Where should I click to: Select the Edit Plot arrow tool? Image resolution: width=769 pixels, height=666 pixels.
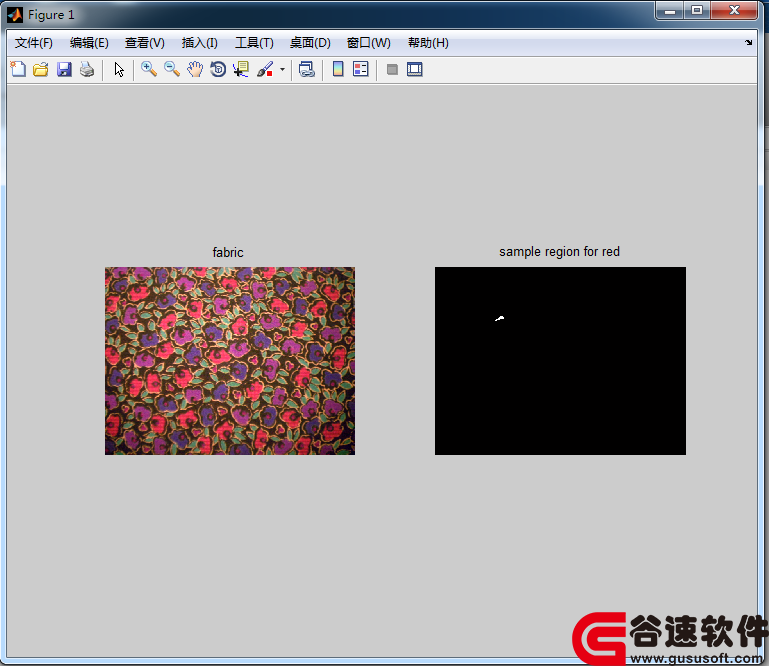[119, 69]
